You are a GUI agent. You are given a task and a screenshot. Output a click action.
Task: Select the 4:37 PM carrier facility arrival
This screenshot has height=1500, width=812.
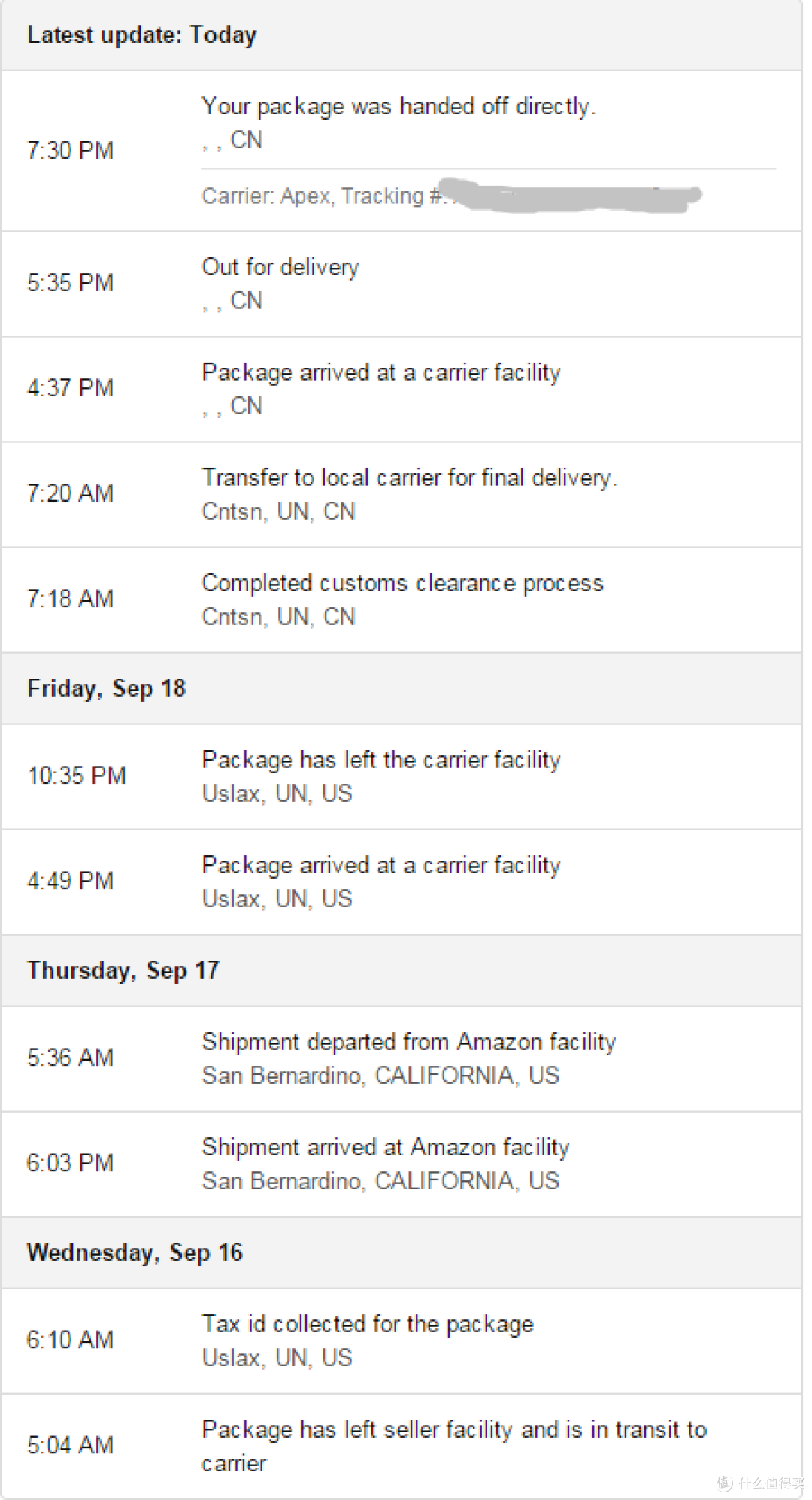(401, 390)
